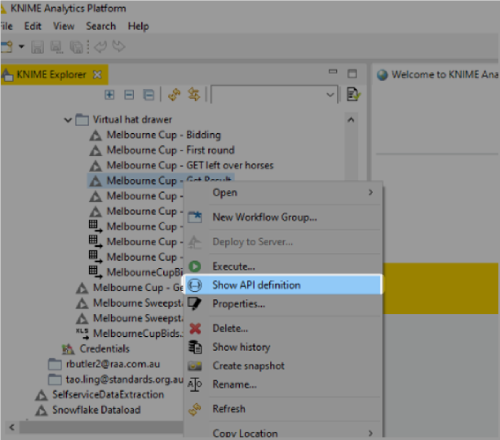Click the Show history icon
The width and height of the screenshot is (500, 440).
tap(195, 347)
